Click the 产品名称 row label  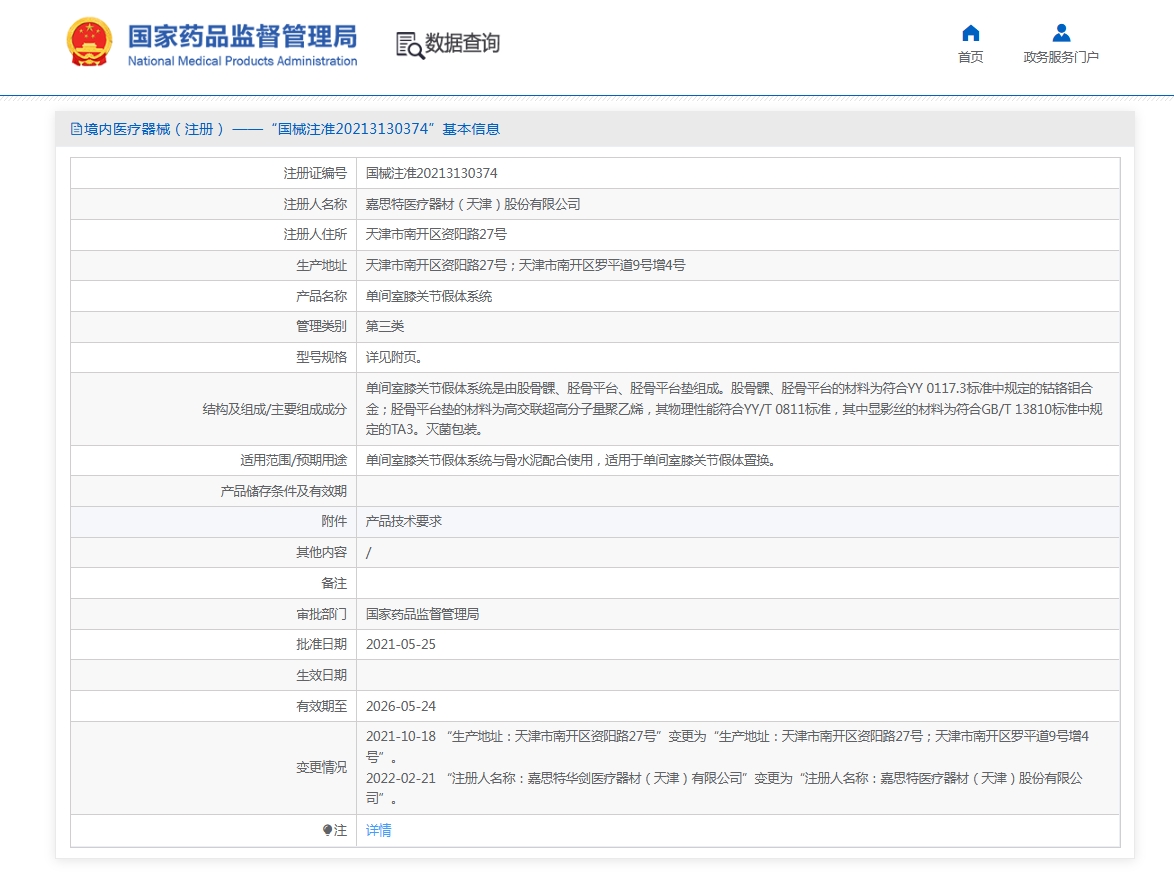[321, 296]
